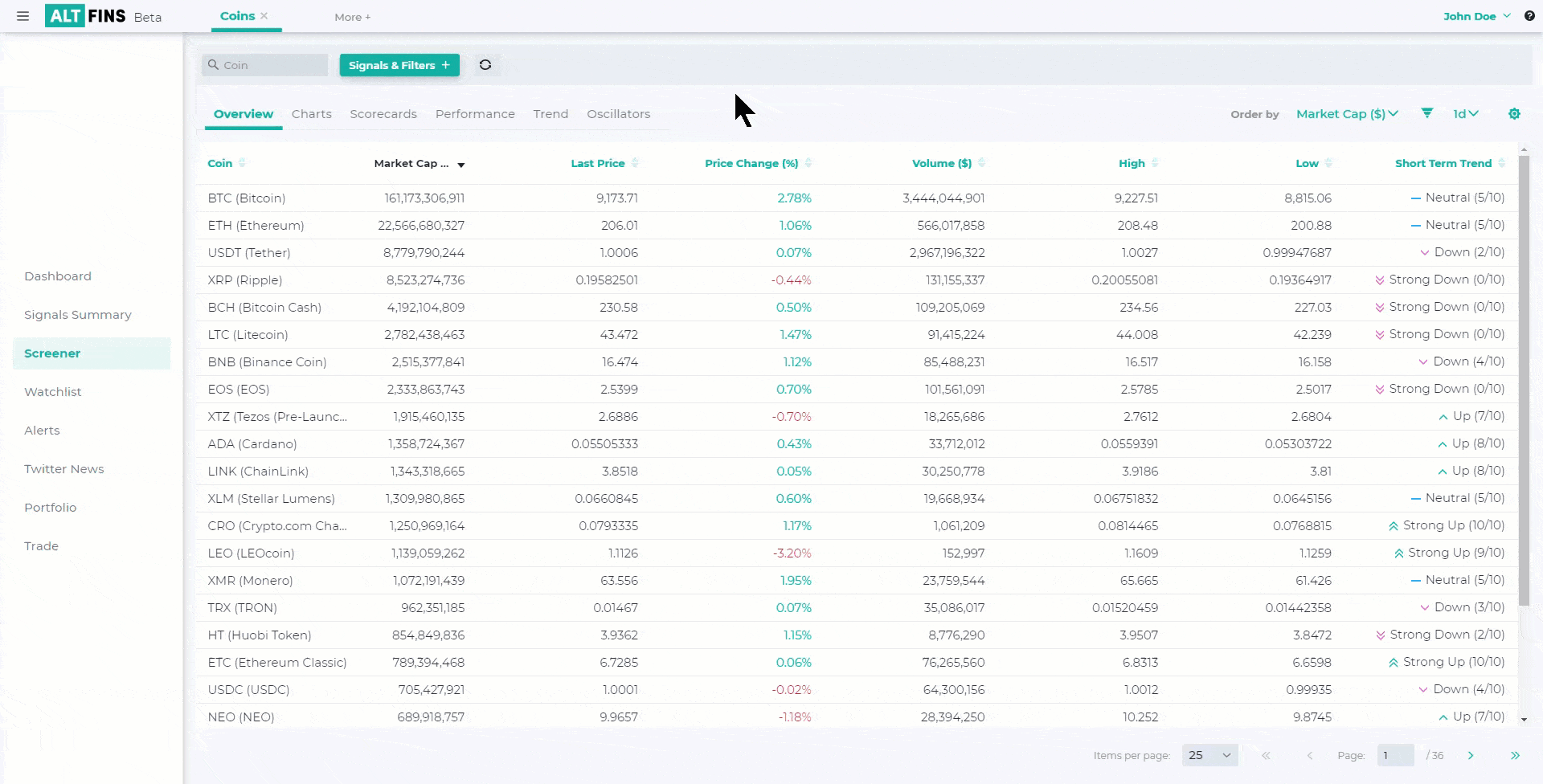Sort by Coin column sort icon
The height and width of the screenshot is (784, 1543).
click(x=242, y=163)
